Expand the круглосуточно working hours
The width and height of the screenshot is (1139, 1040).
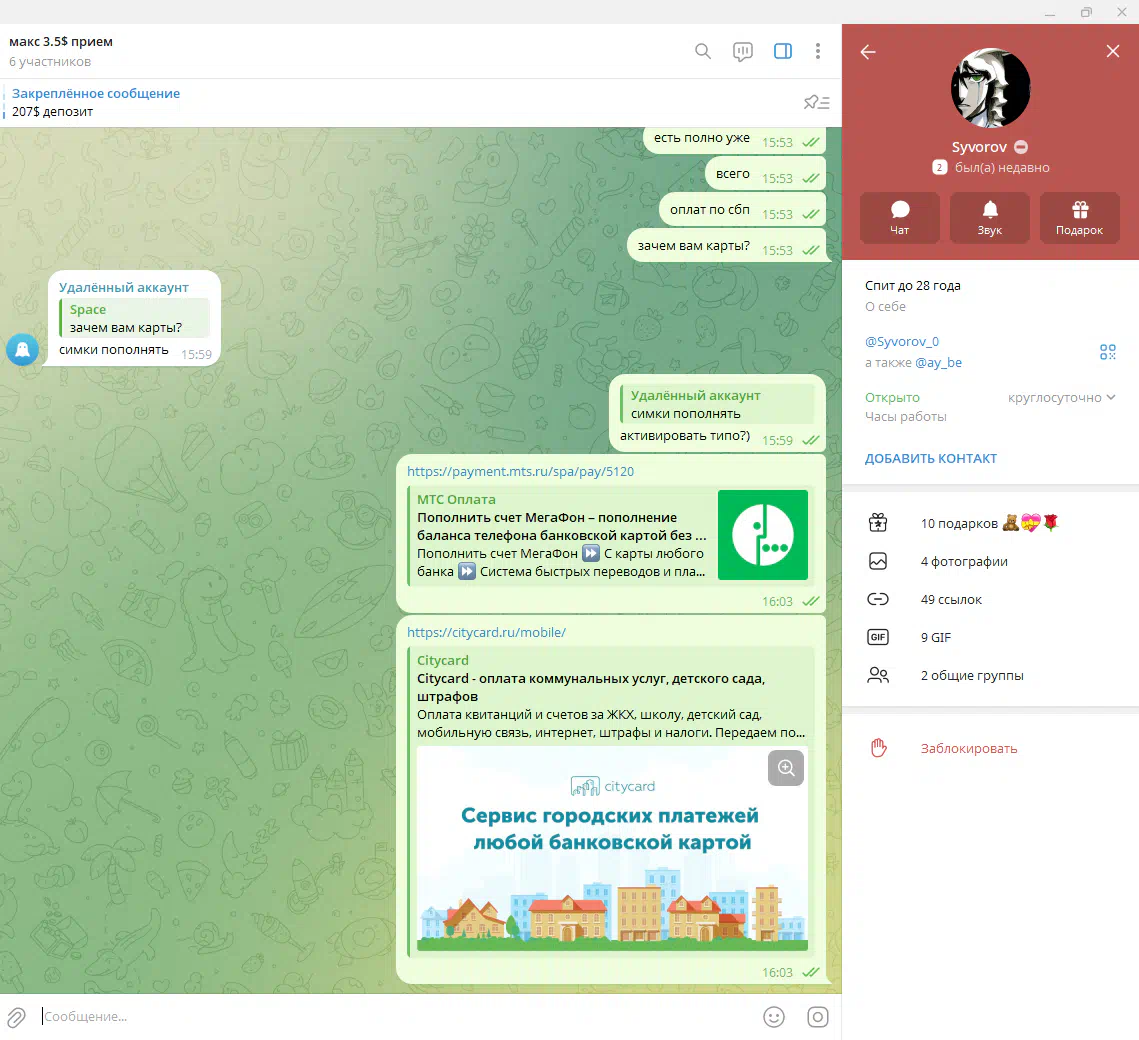(1061, 397)
